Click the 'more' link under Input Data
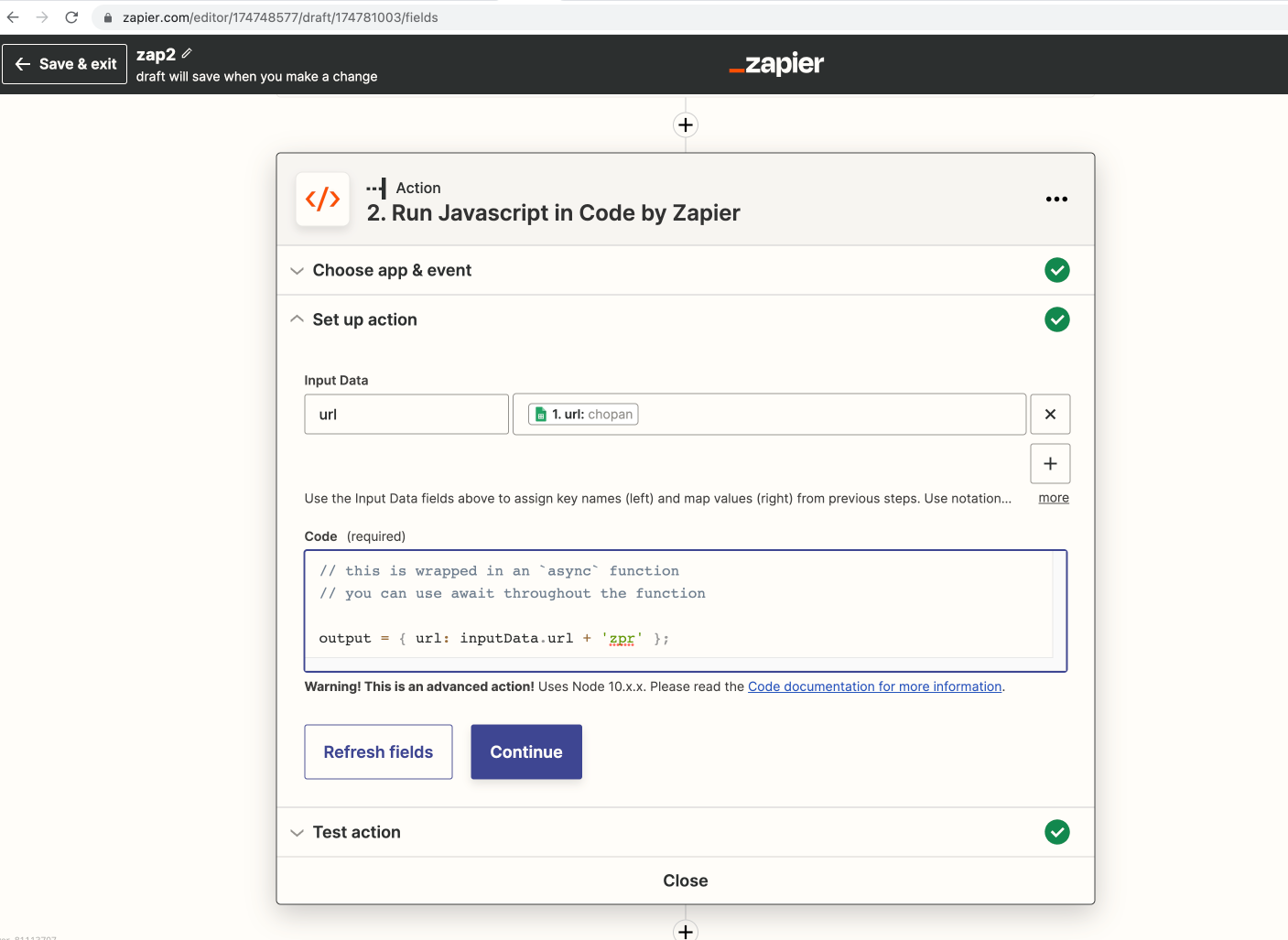This screenshot has width=1288, height=940. tap(1054, 498)
